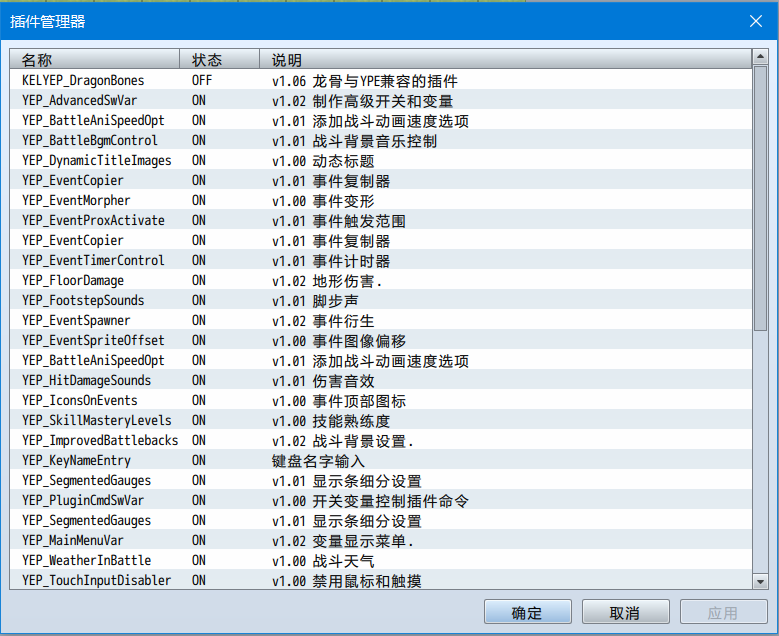Select the YEP_DynamicTitleImages plugin name
The height and width of the screenshot is (636, 779).
[x=96, y=160]
